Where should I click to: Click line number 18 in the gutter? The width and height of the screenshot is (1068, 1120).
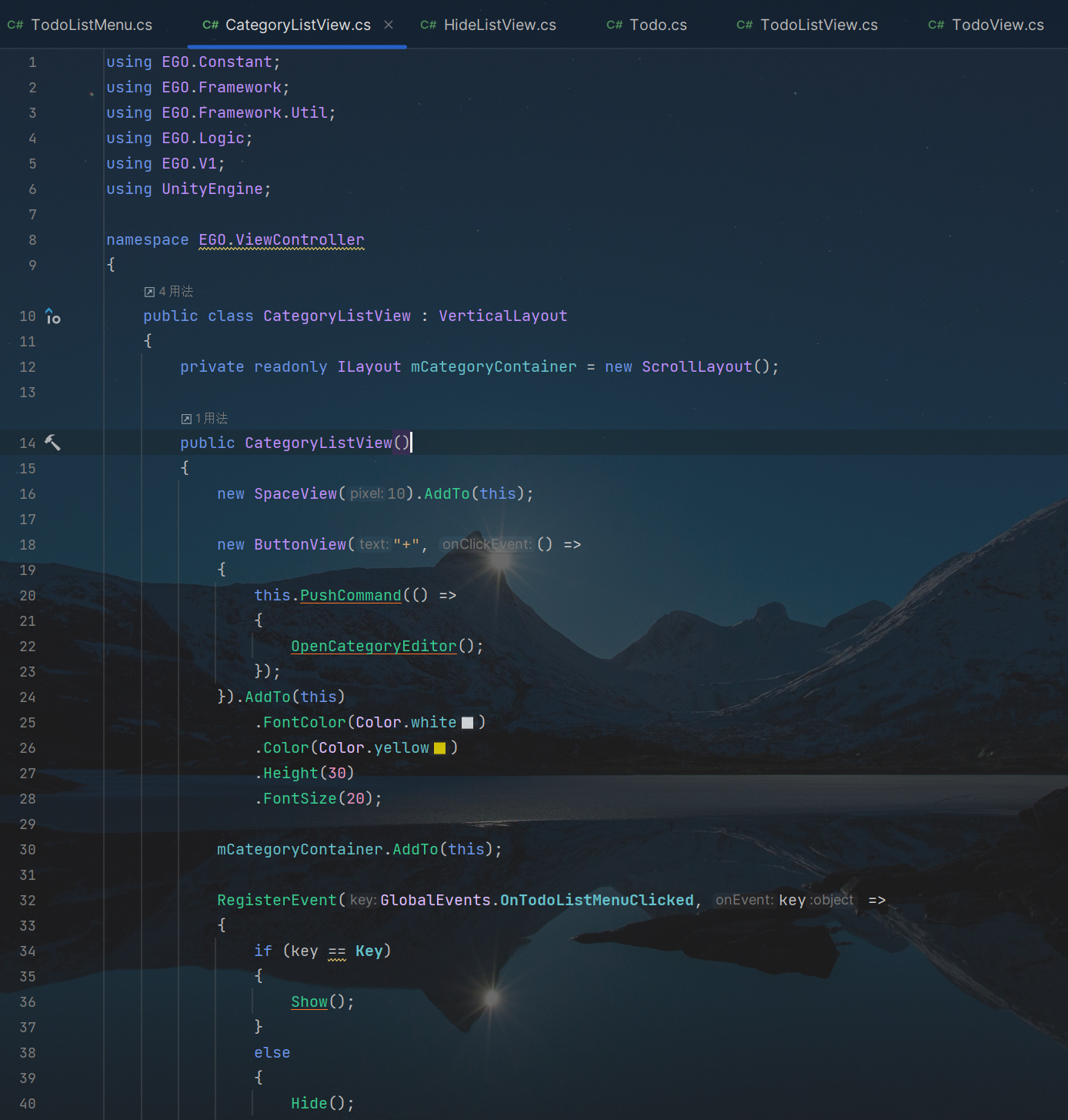(x=28, y=544)
